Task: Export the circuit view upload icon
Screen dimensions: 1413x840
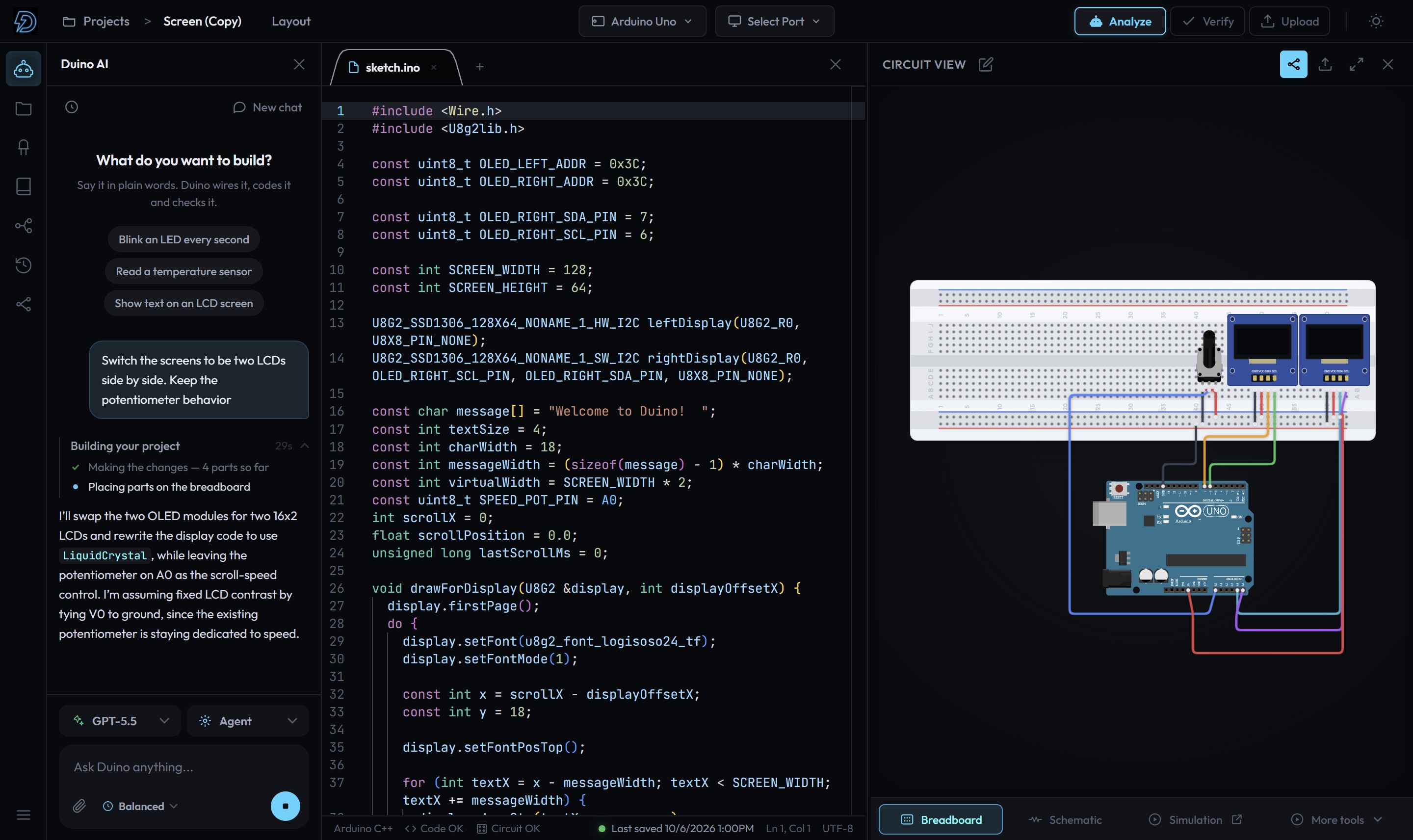Action: (1324, 64)
